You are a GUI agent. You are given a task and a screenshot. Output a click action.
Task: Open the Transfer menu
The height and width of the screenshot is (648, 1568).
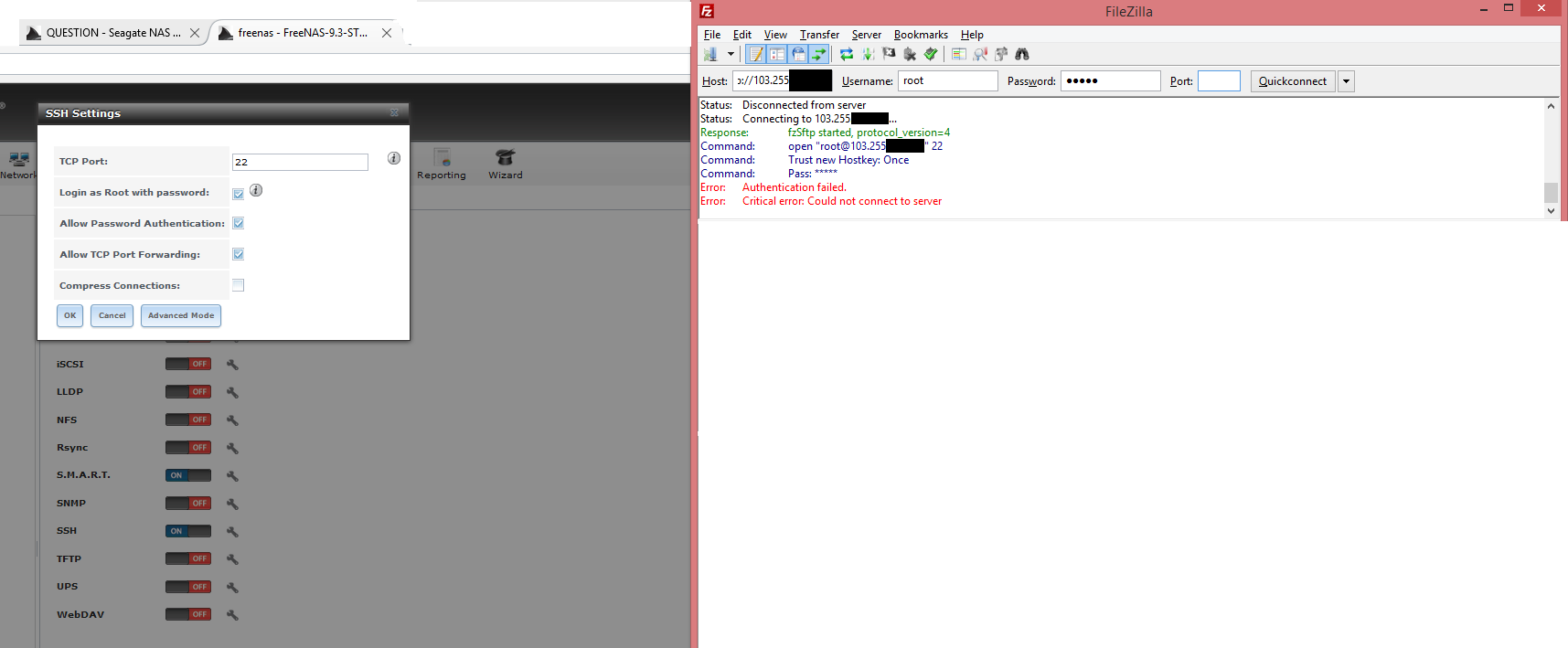click(x=819, y=35)
